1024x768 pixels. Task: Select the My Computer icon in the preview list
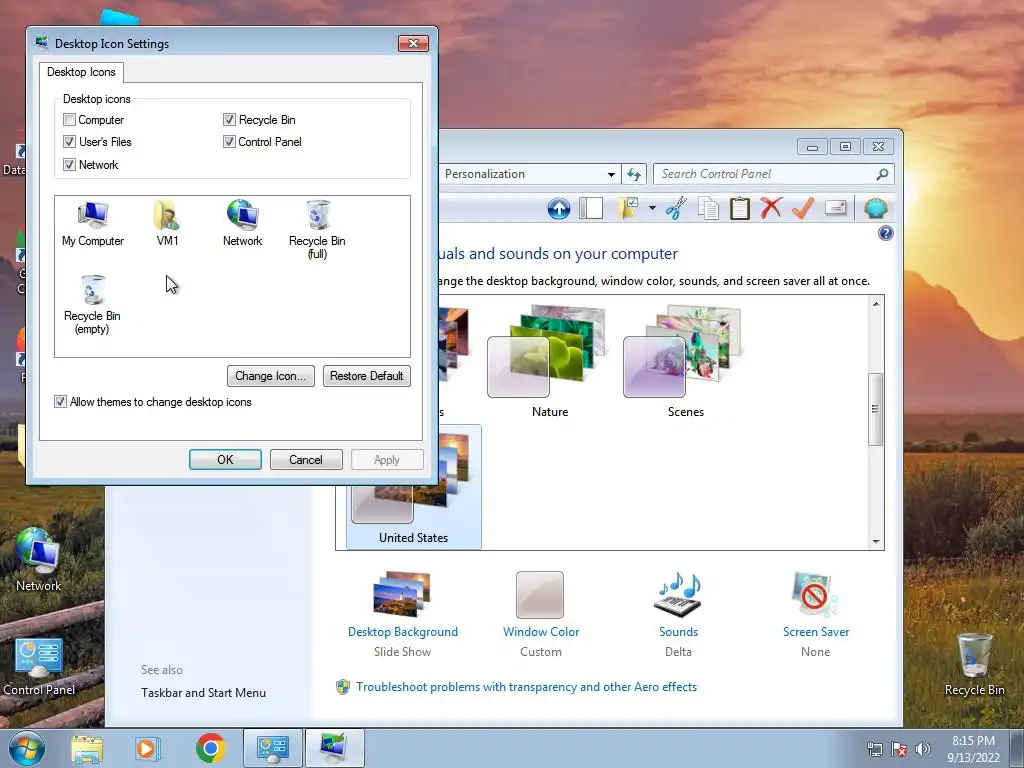[x=93, y=223]
